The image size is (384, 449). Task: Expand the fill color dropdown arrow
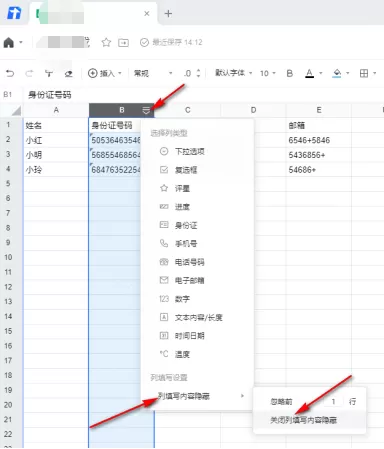pyautogui.click(x=348, y=73)
